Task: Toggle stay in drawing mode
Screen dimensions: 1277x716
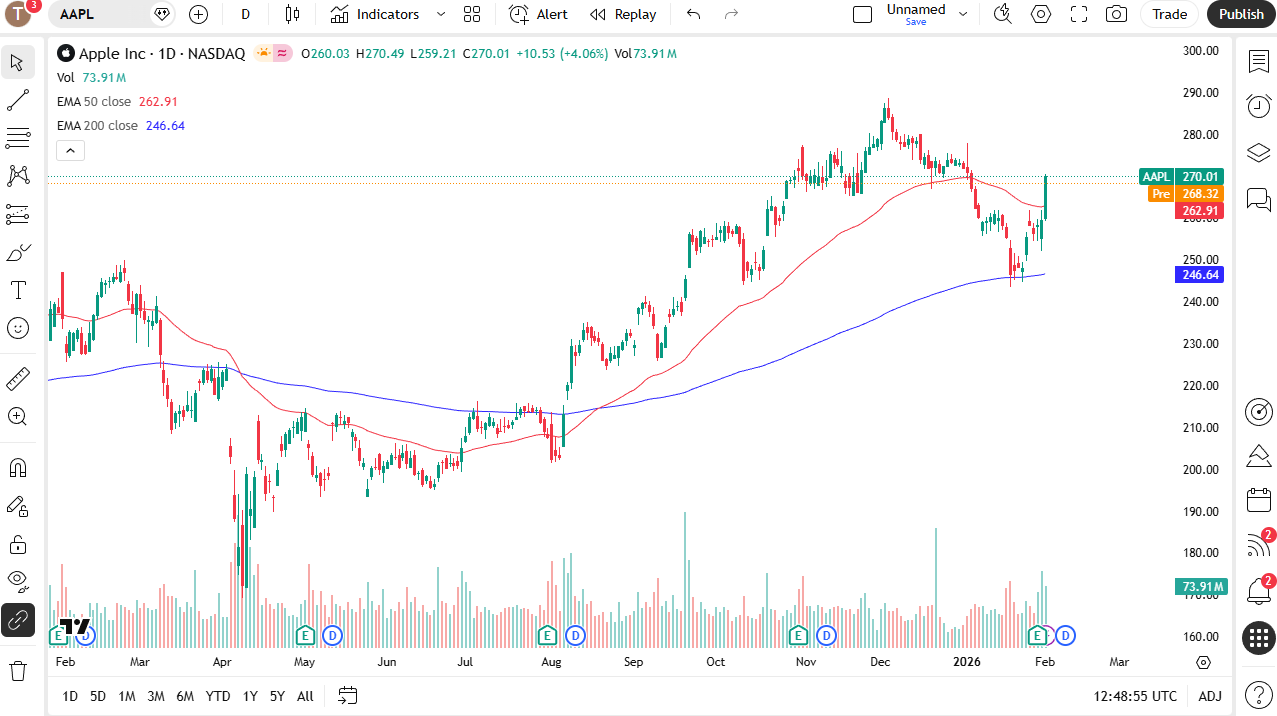Action: (x=17, y=506)
